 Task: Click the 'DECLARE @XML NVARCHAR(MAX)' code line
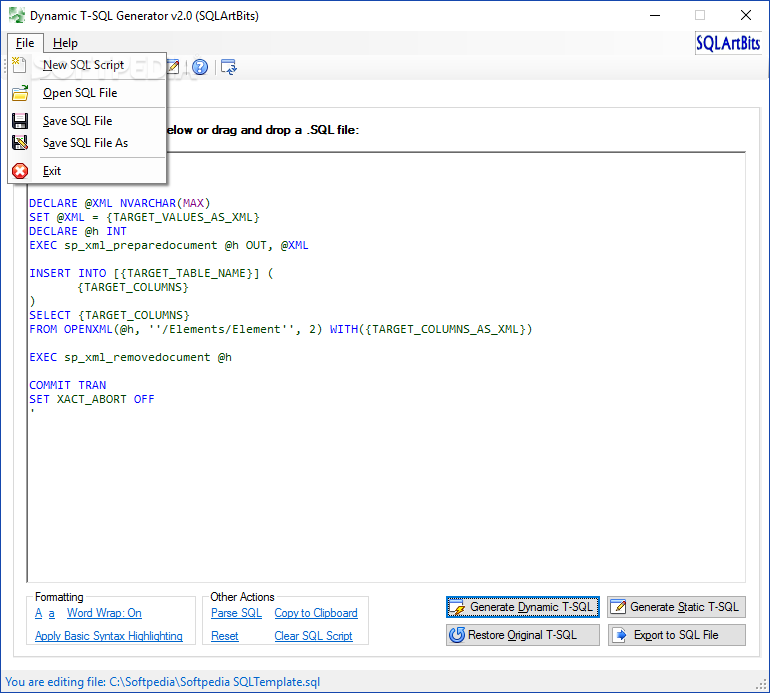click(119, 203)
